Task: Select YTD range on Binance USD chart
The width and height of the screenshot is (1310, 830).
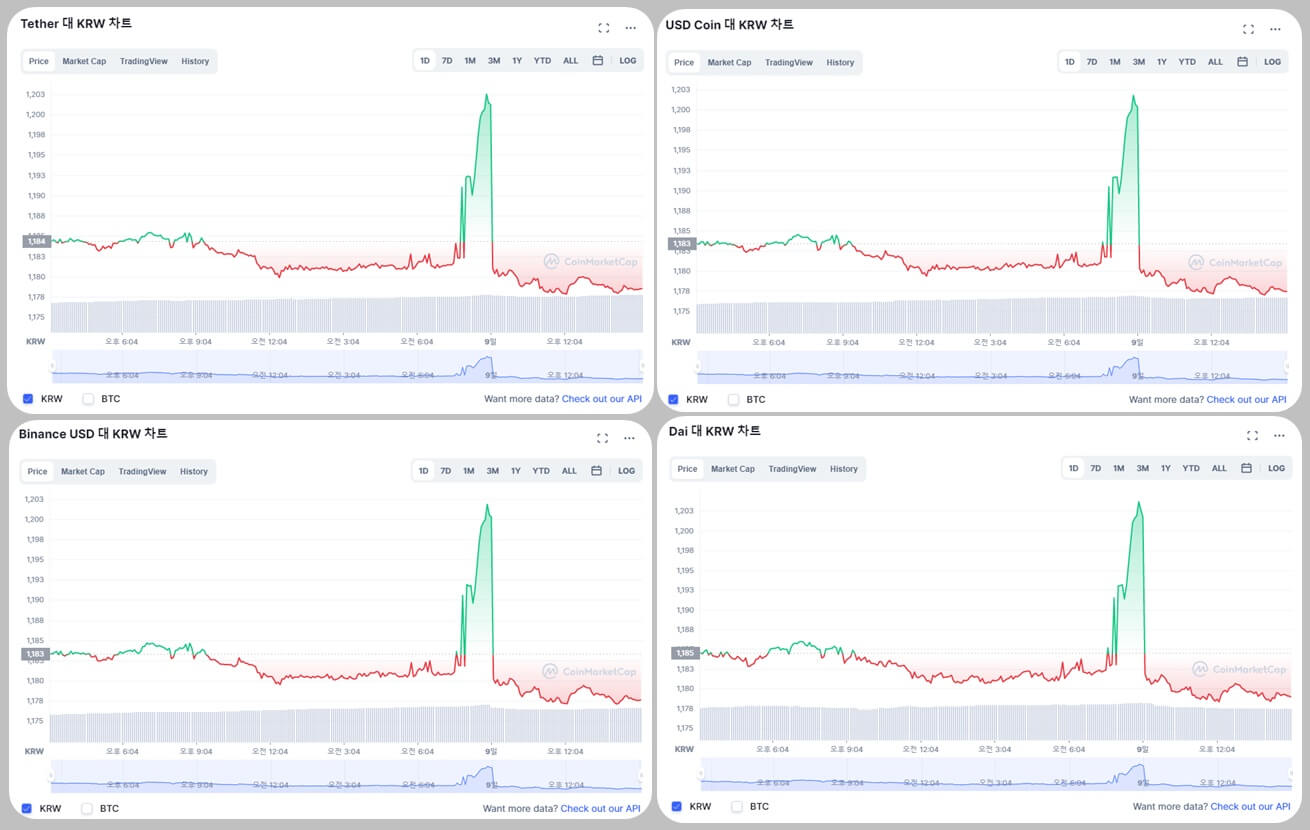Action: tap(541, 471)
